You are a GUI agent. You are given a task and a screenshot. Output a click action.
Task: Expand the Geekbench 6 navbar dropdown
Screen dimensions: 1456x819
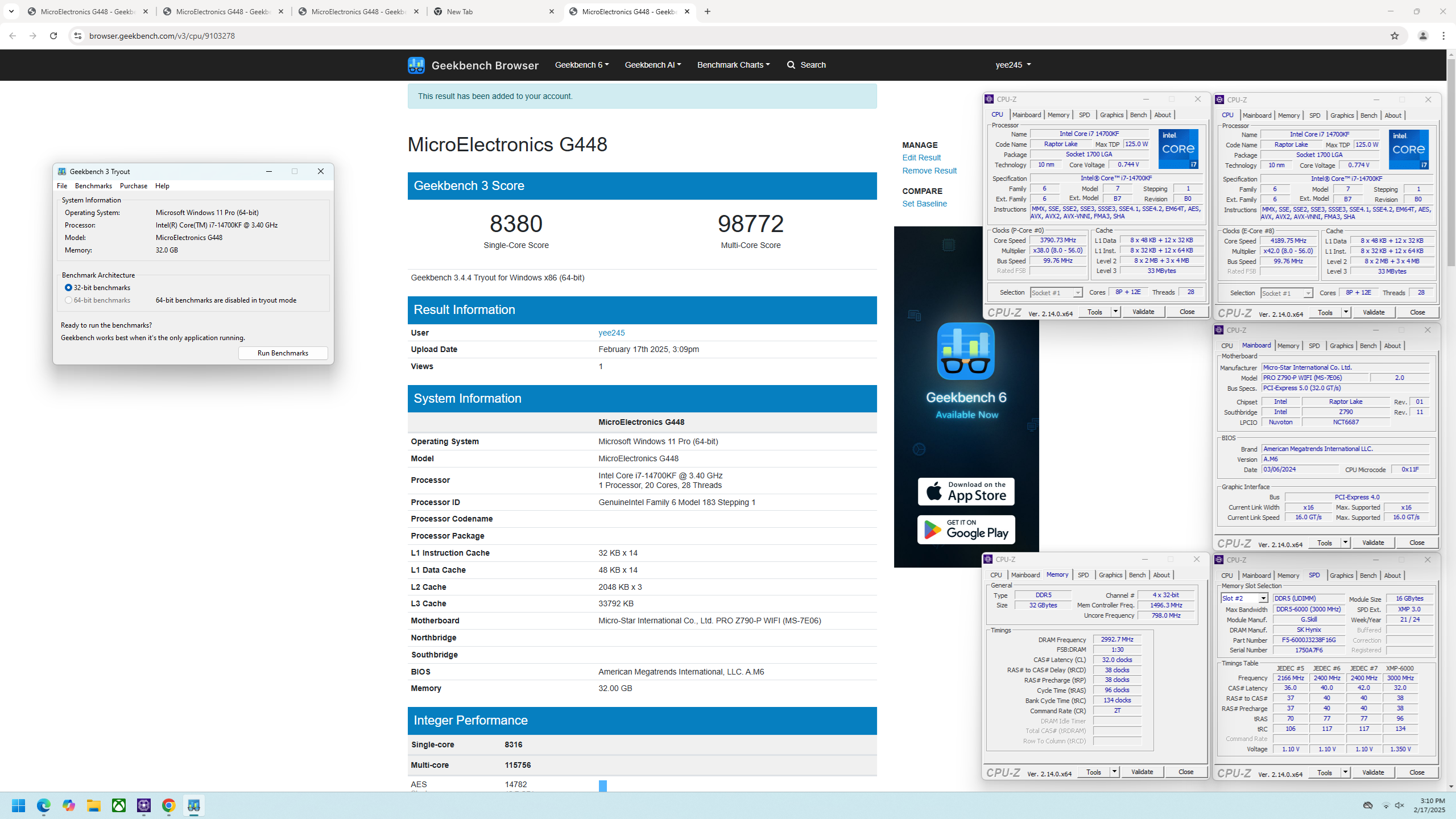coord(582,65)
